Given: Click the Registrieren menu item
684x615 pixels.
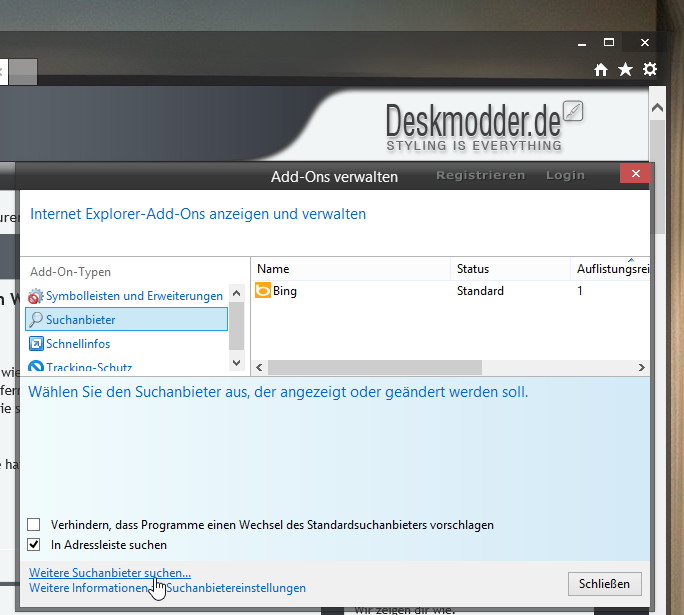Looking at the screenshot, I should (x=480, y=175).
